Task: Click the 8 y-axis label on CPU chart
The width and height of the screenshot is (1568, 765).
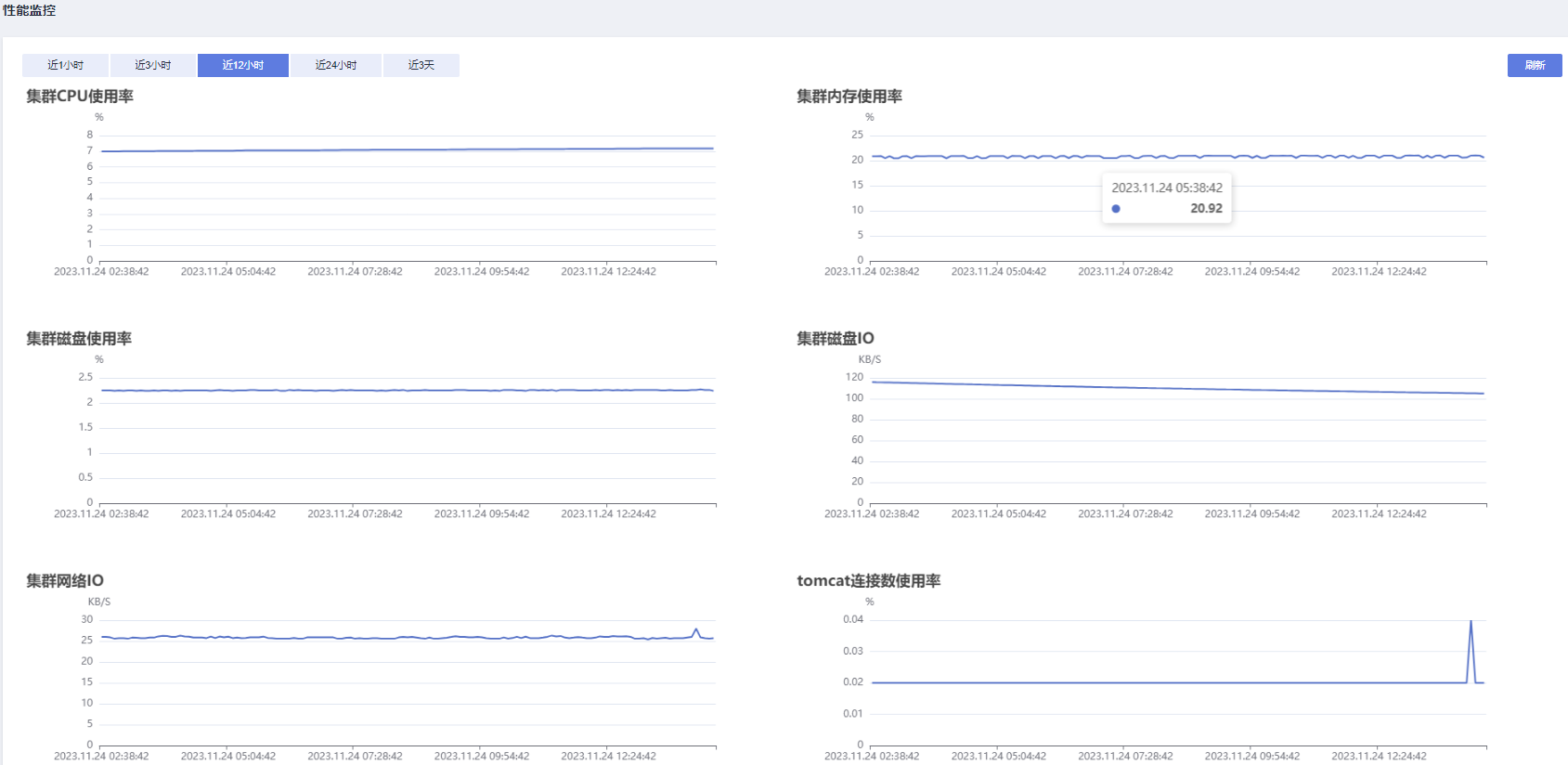Action: tap(90, 135)
